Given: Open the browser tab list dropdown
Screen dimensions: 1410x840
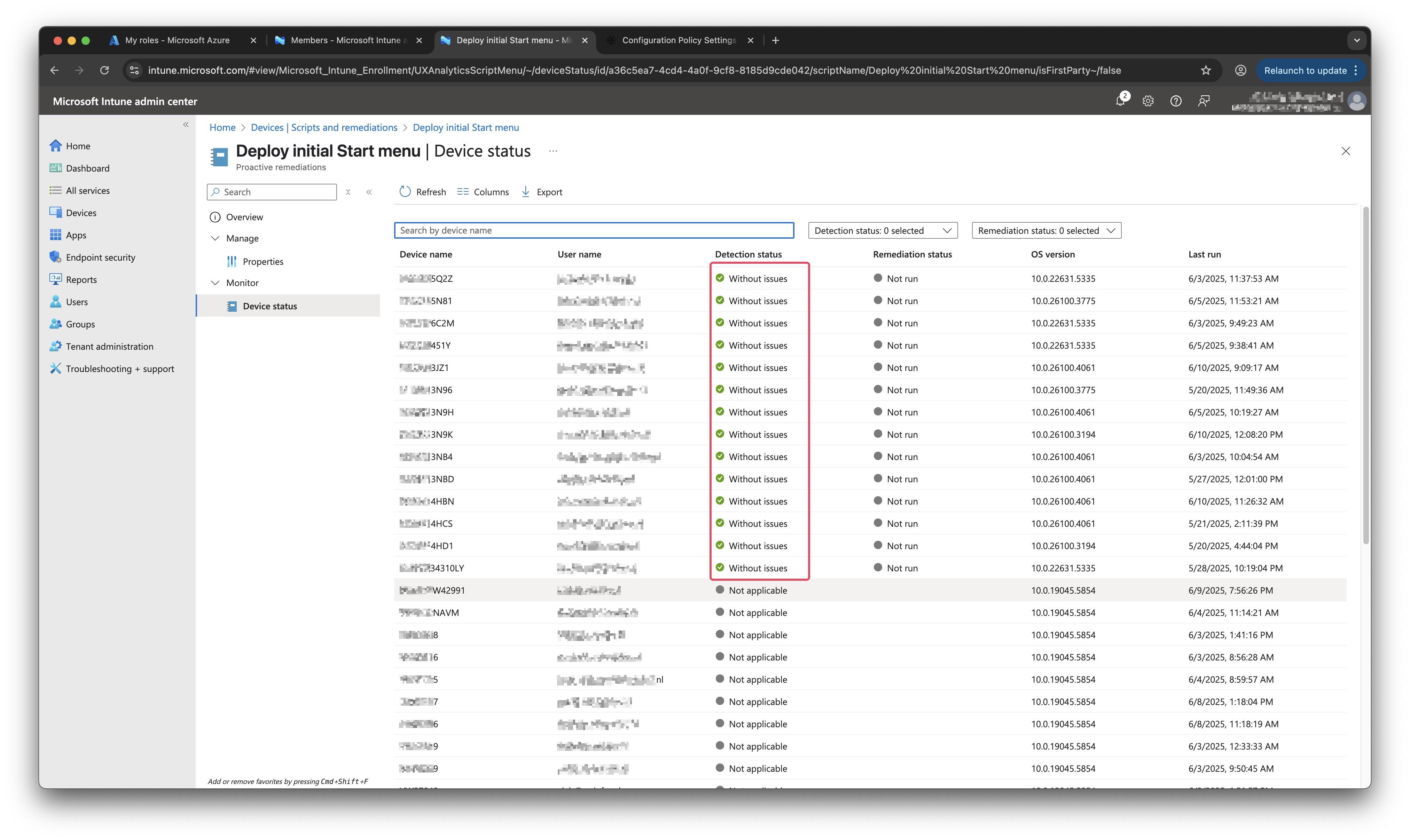Looking at the screenshot, I should click(1356, 40).
